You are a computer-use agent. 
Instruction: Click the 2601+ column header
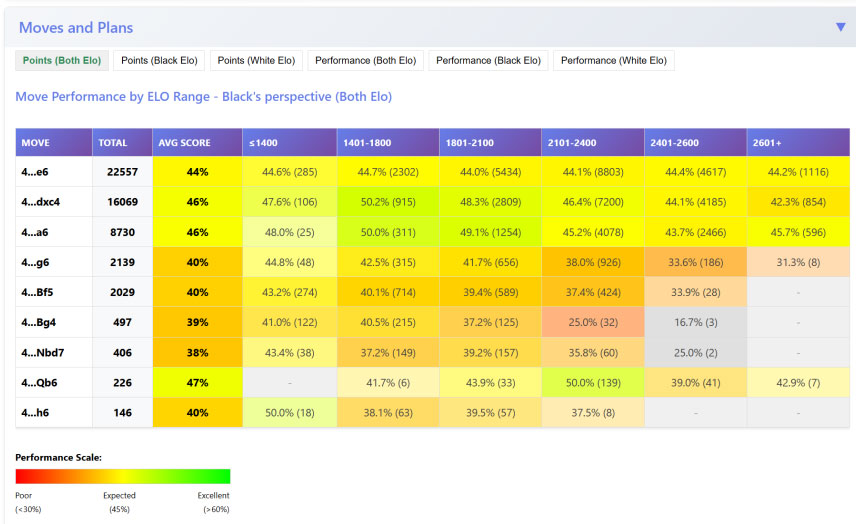tap(769, 143)
